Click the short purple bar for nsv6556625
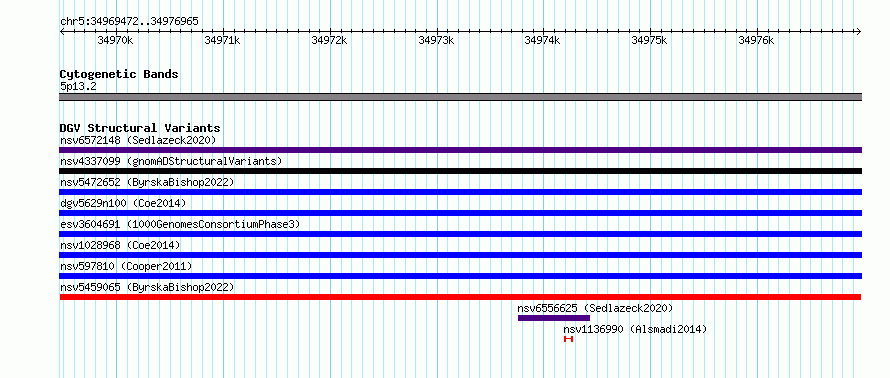 [x=554, y=318]
